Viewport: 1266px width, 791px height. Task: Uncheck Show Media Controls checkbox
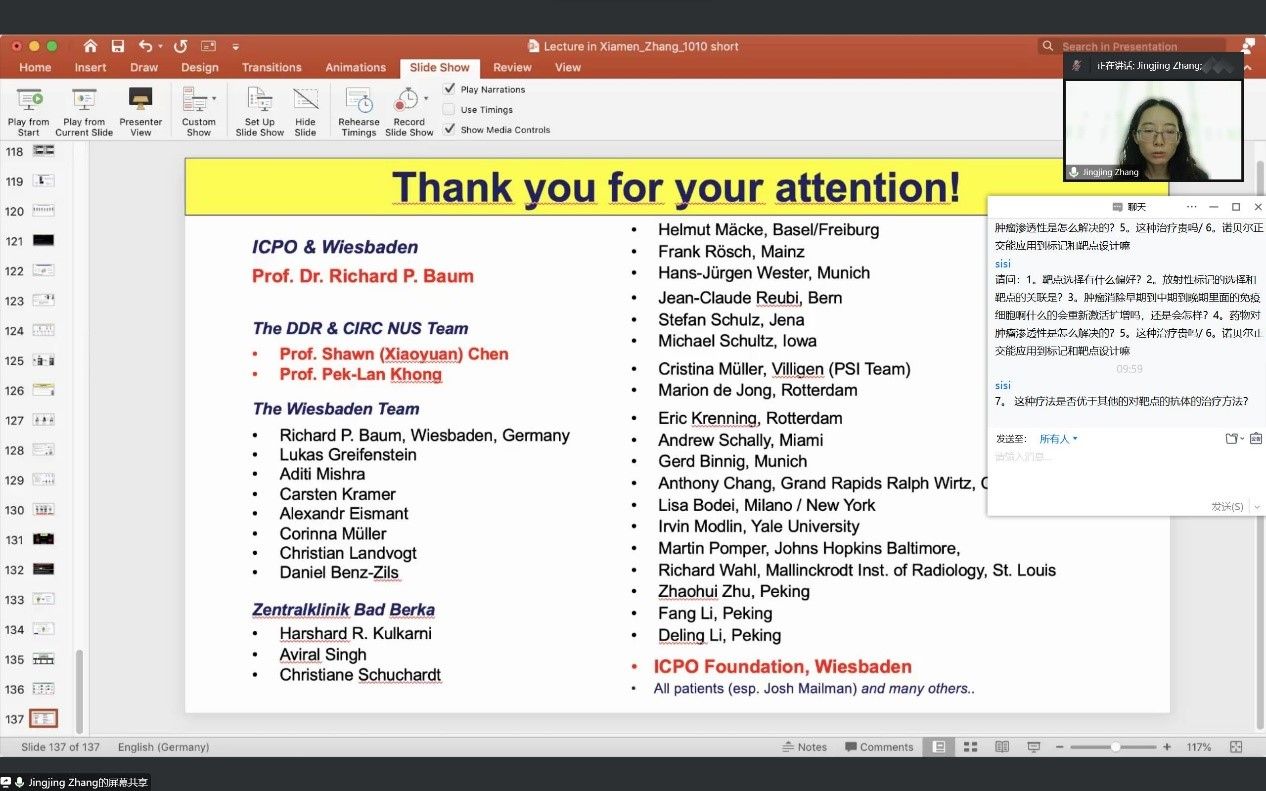pos(450,129)
